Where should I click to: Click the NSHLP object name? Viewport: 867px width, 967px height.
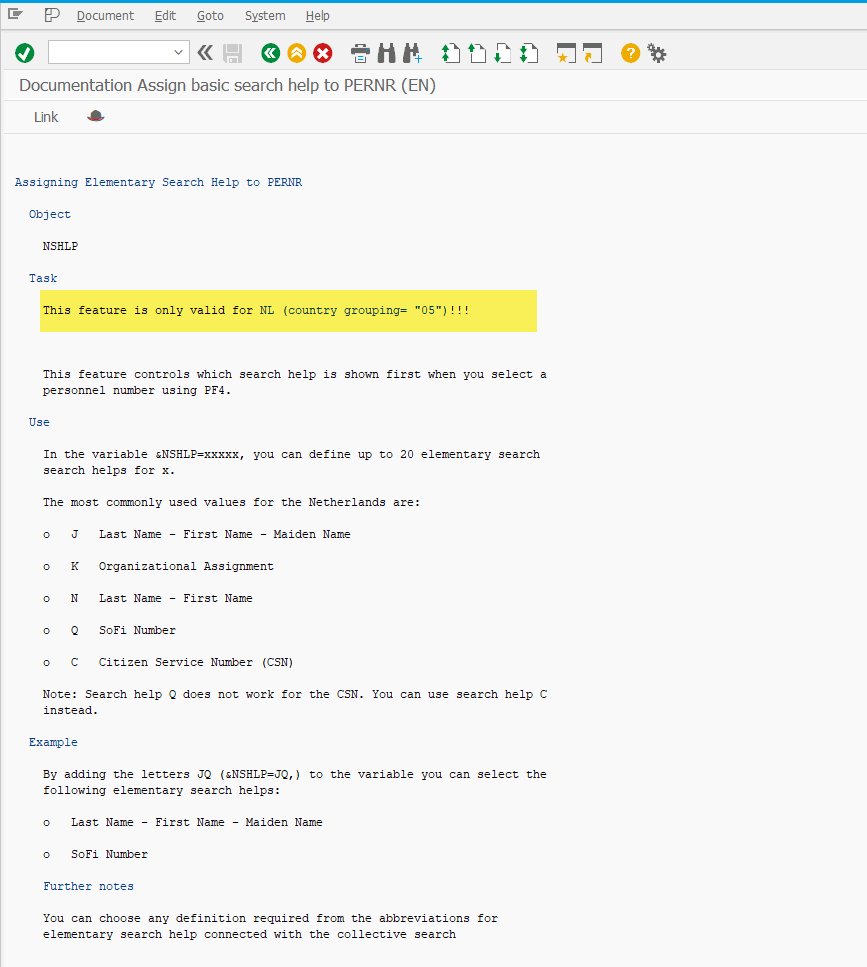click(60, 246)
